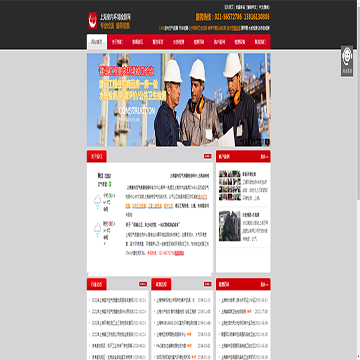Open the first top-right utility link in header

tap(228, 7)
